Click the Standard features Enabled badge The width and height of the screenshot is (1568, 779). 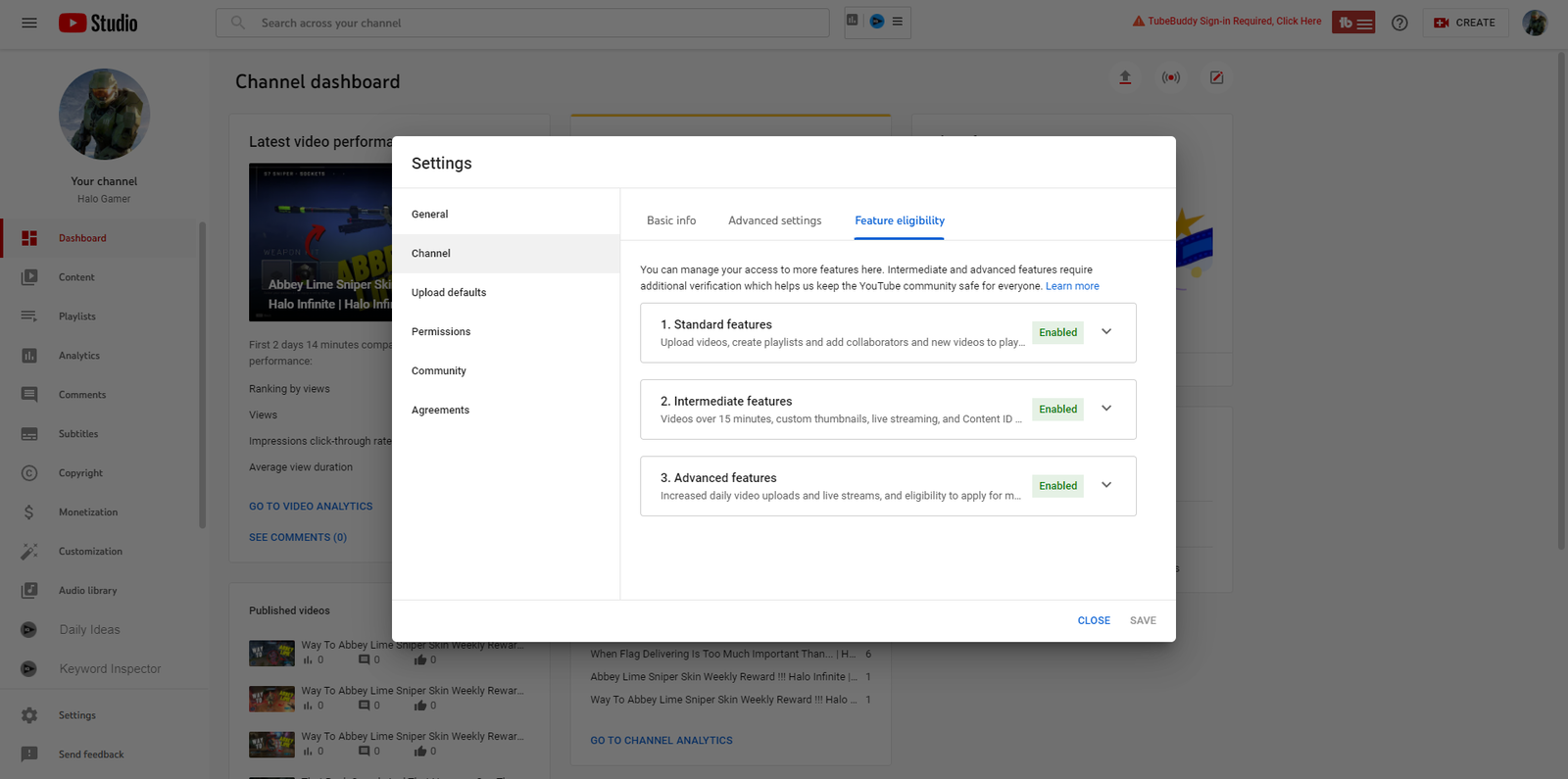[1057, 332]
